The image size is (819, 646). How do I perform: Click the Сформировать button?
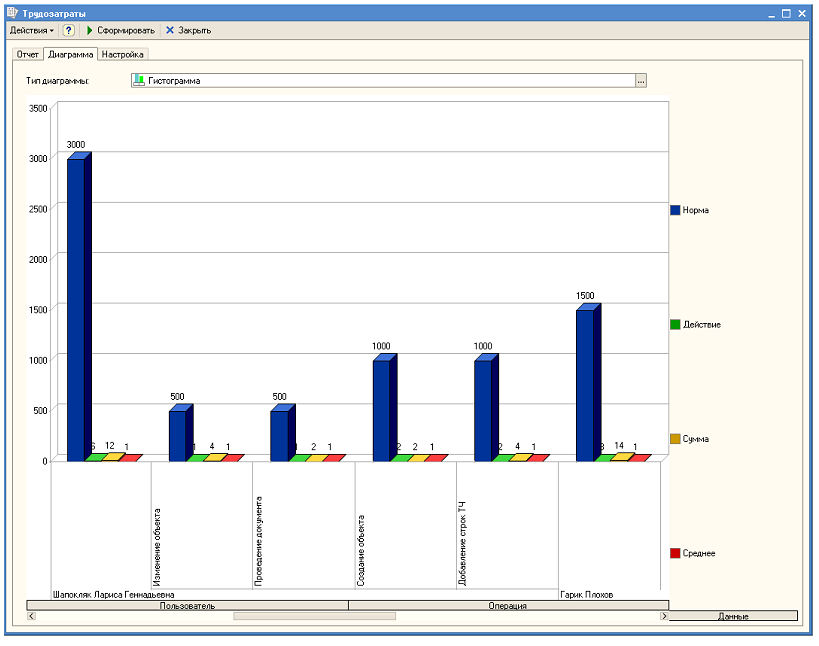point(121,30)
